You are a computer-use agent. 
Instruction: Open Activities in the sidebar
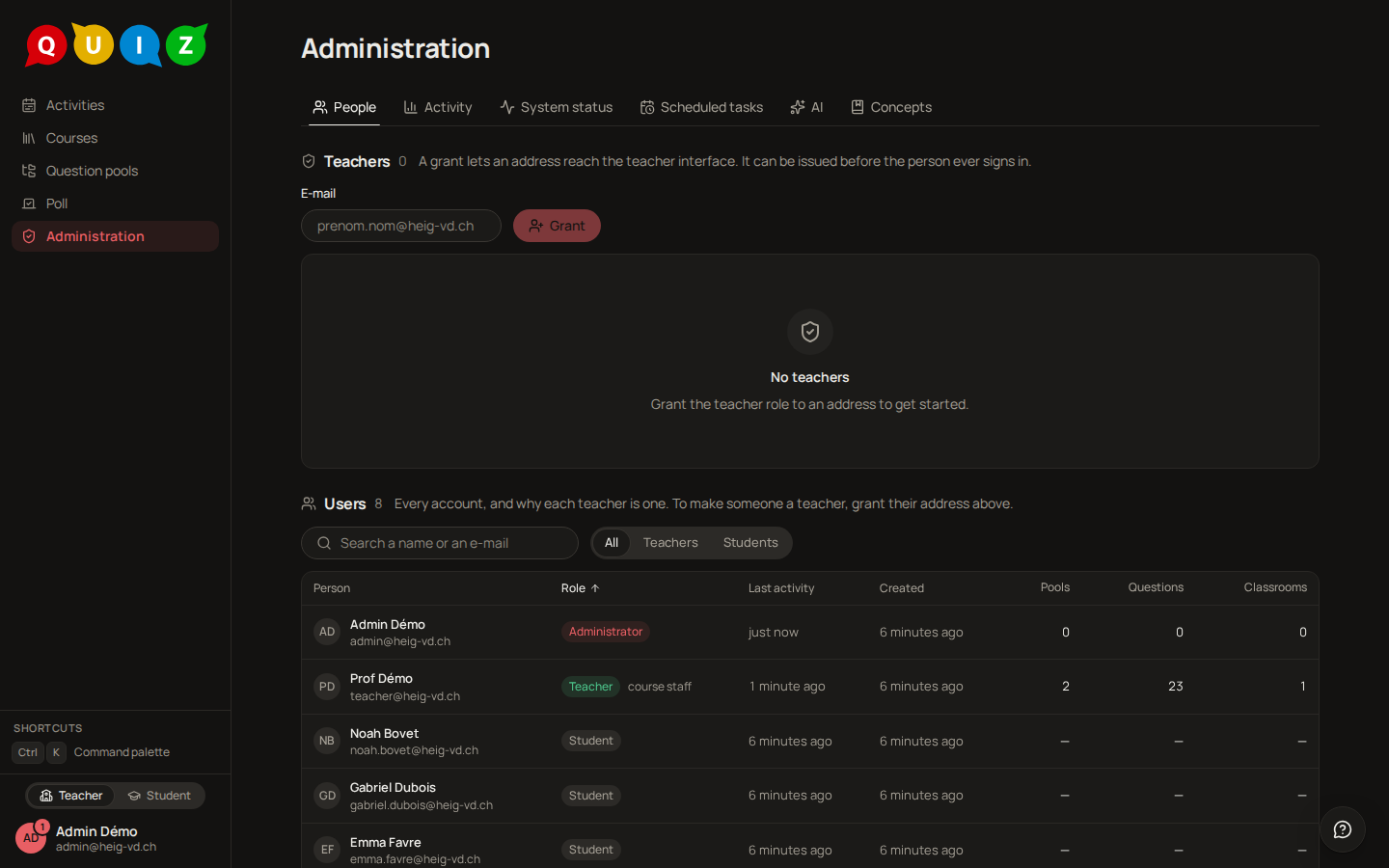(115, 105)
